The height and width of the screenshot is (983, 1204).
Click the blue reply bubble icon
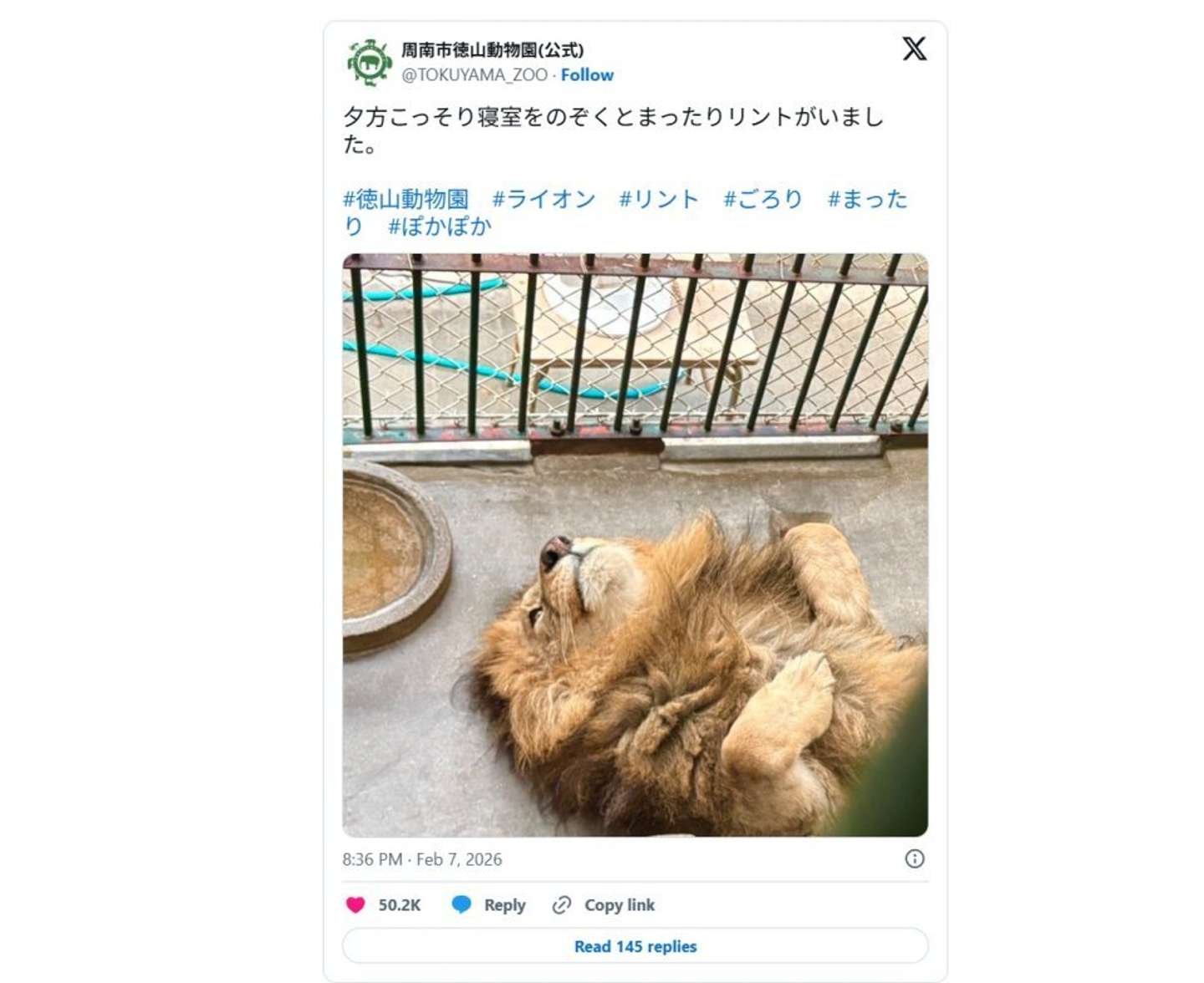click(x=461, y=904)
